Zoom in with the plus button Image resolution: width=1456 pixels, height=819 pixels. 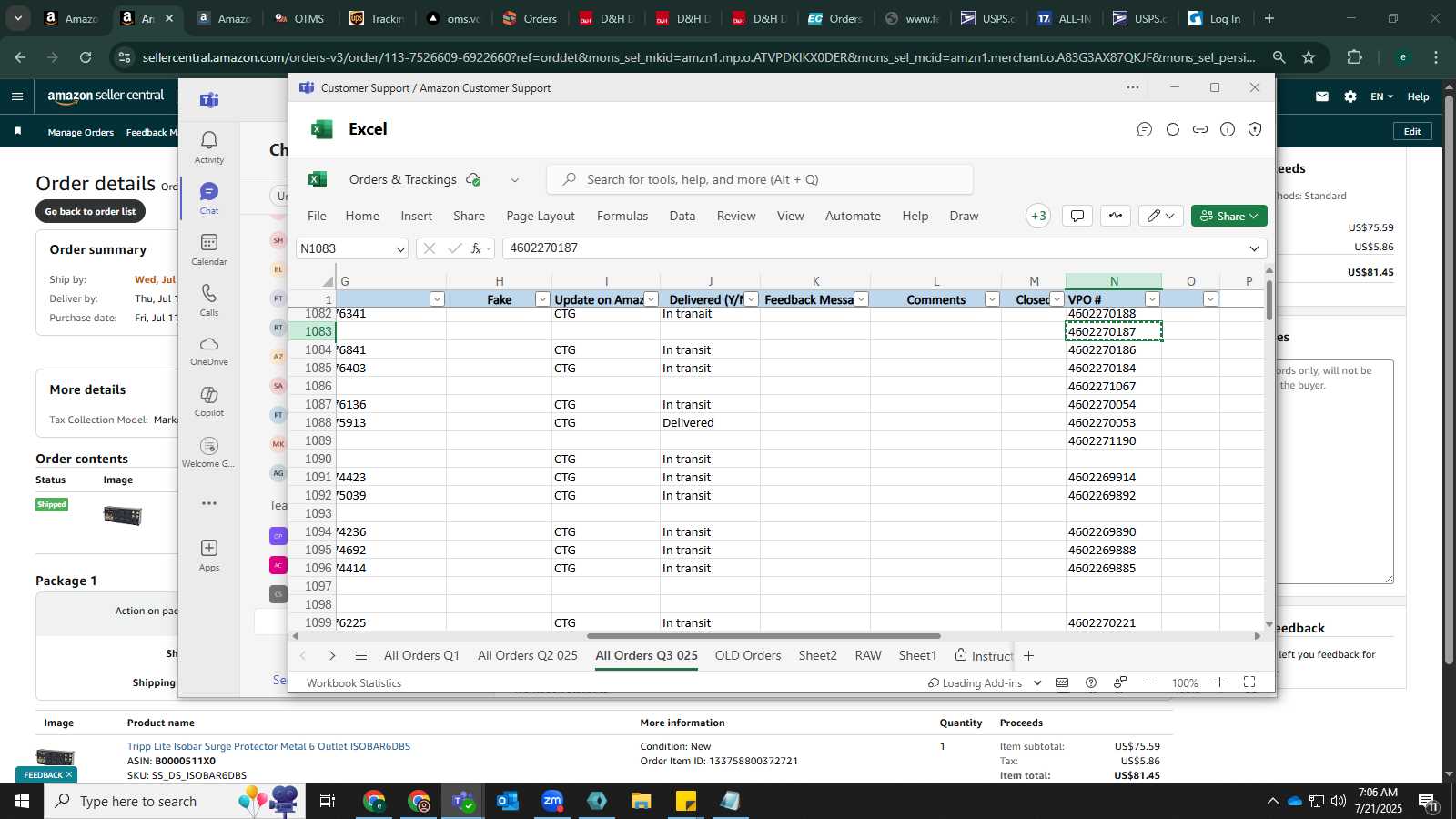[x=1219, y=682]
